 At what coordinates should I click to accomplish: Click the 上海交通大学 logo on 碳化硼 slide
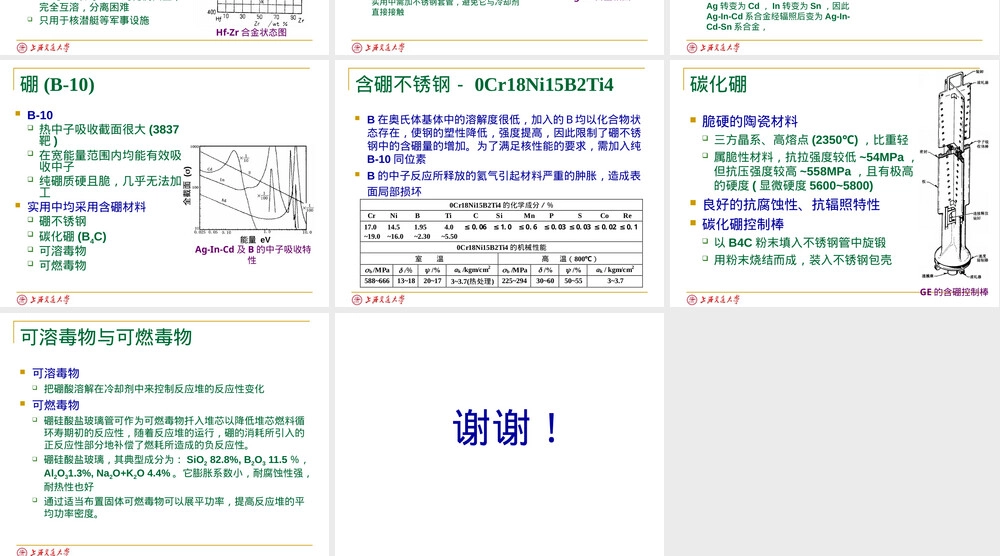pyautogui.click(x=713, y=300)
